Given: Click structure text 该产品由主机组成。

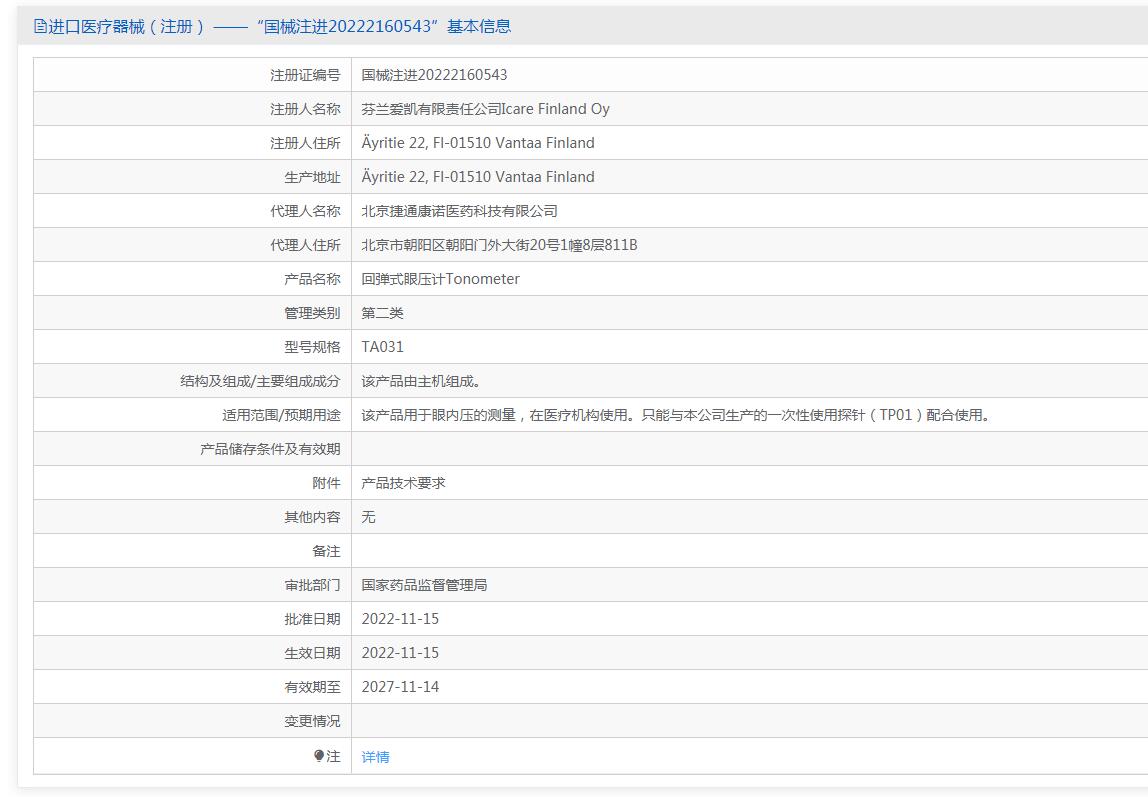Looking at the screenshot, I should tap(421, 381).
